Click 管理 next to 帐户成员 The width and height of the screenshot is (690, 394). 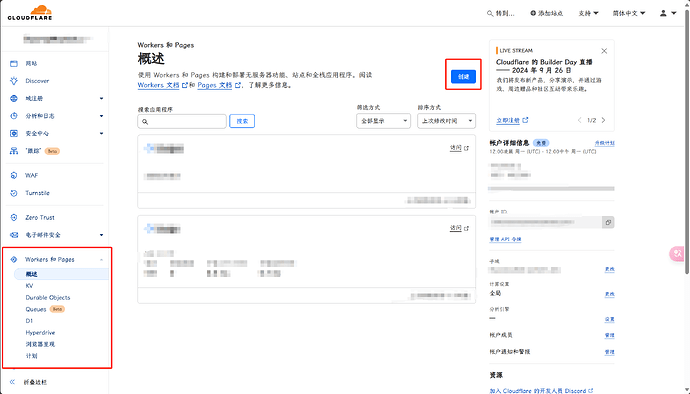[x=609, y=335]
